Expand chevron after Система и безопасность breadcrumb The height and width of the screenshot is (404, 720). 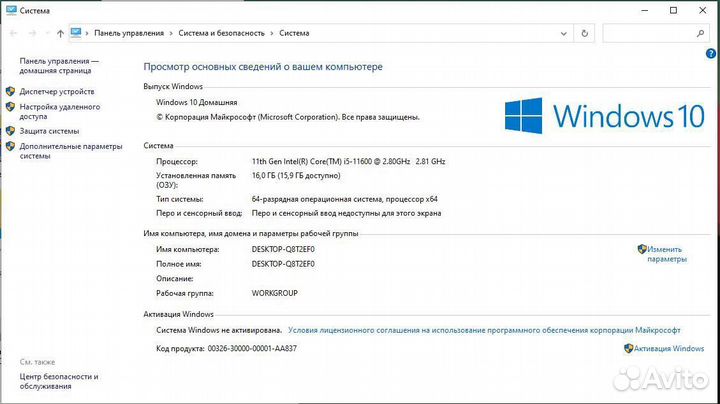[x=272, y=33]
